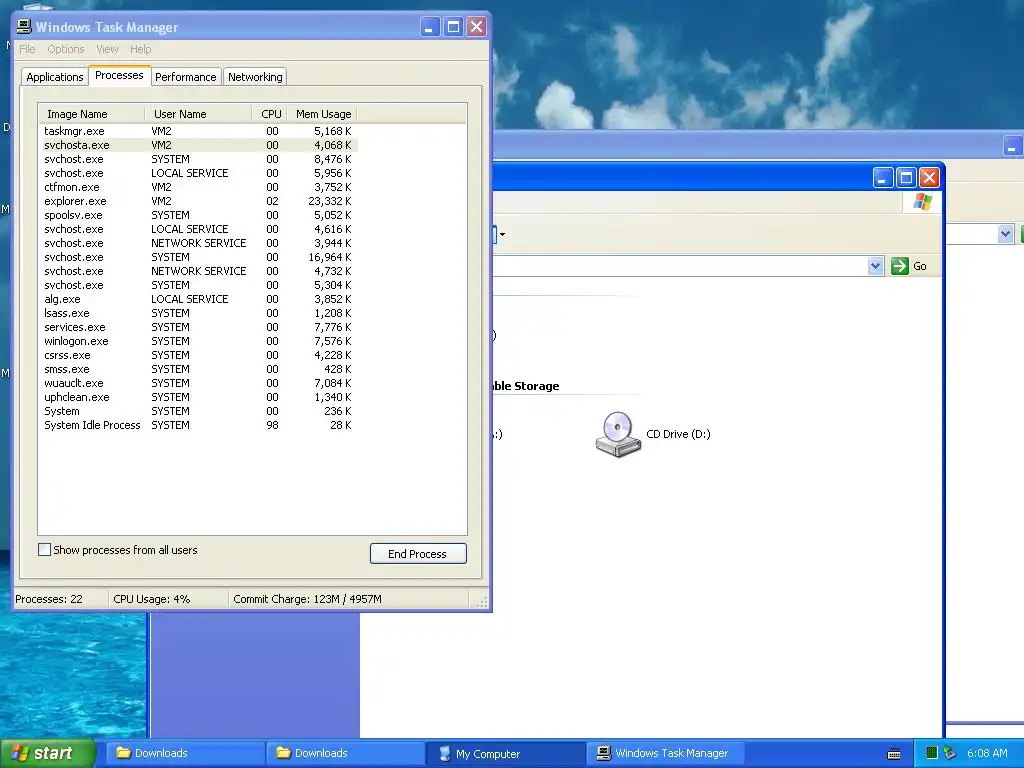Select the Processes tab
The image size is (1024, 768).
point(119,75)
